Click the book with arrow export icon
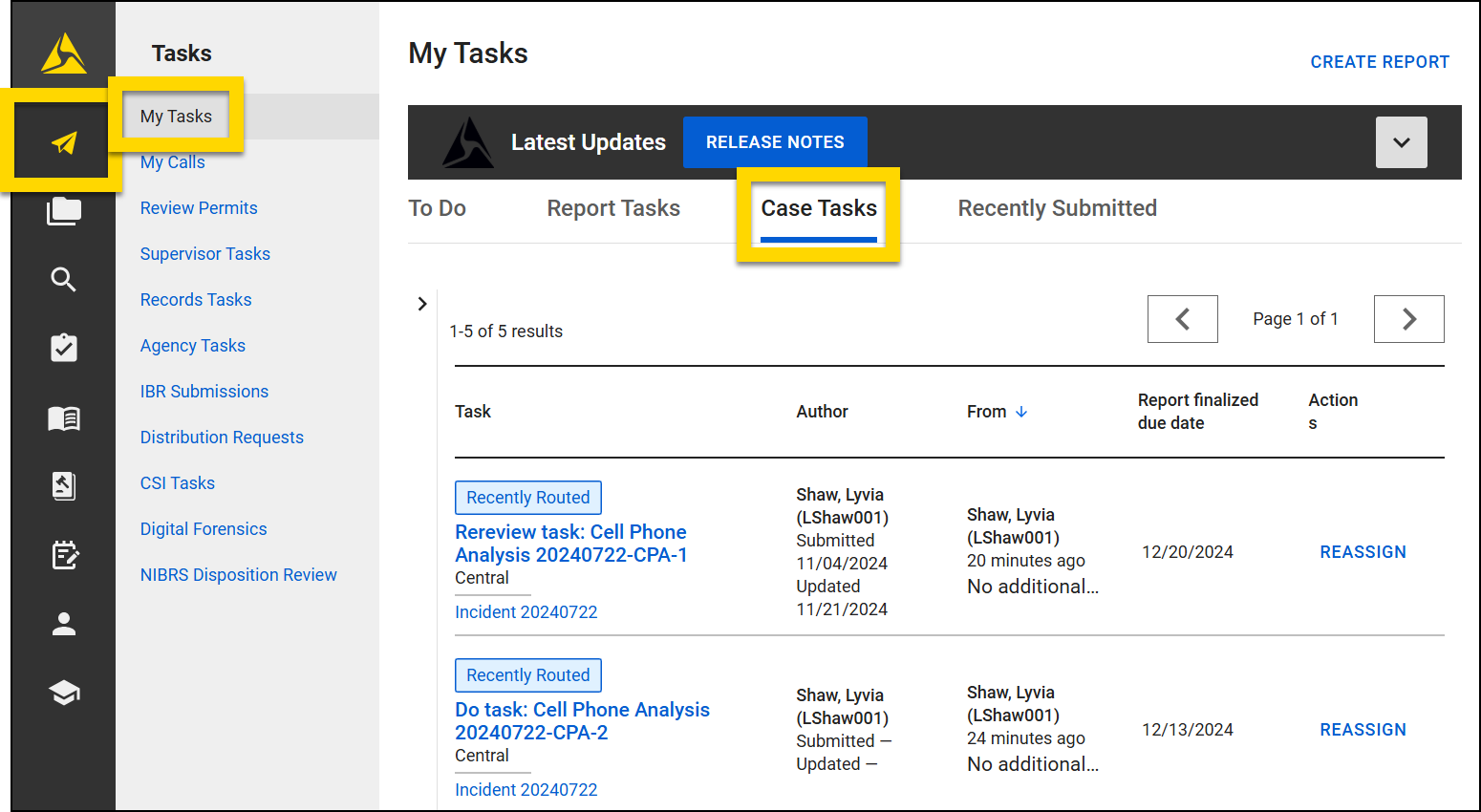 62,485
